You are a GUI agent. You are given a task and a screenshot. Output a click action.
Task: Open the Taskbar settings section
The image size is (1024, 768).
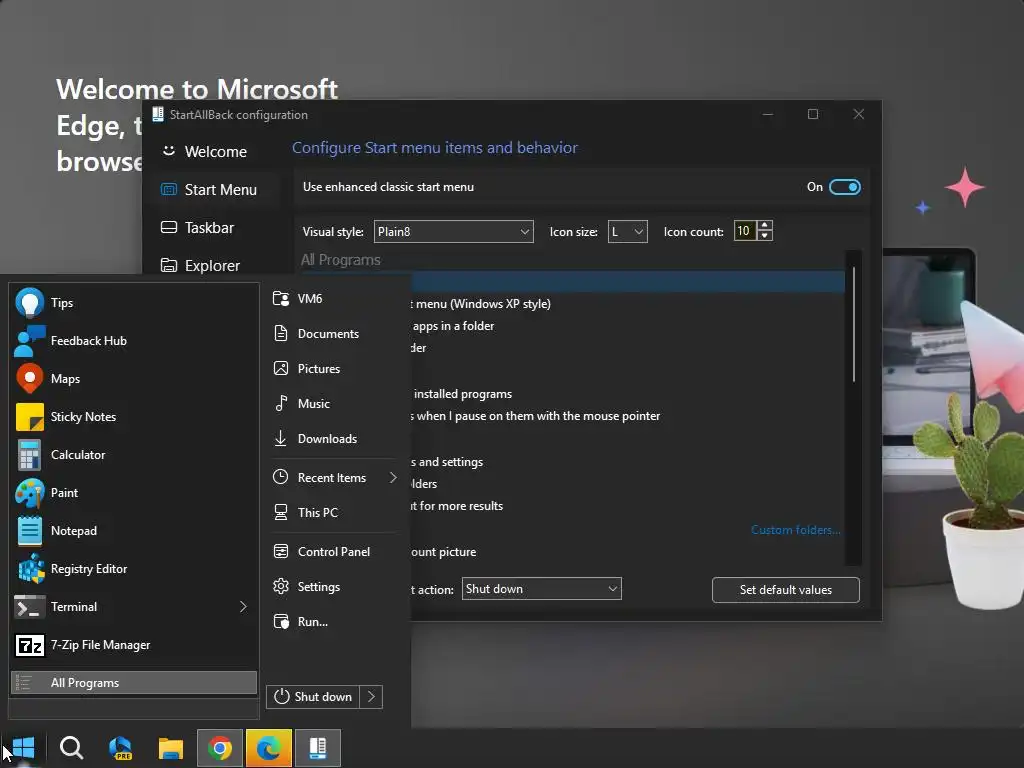[x=214, y=228]
